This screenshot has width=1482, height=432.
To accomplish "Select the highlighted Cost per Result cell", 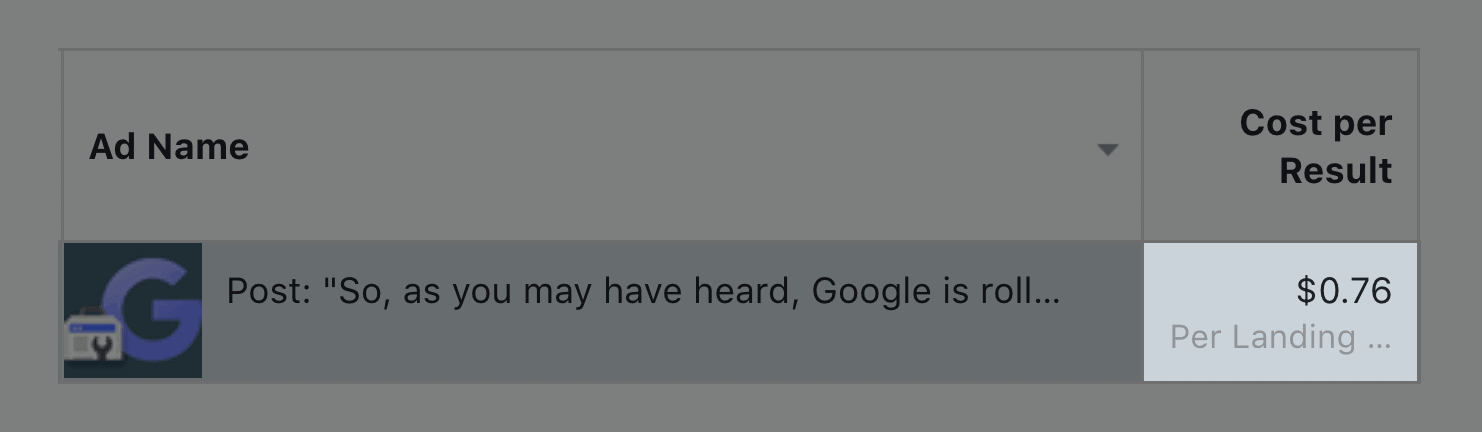I will [x=1280, y=311].
